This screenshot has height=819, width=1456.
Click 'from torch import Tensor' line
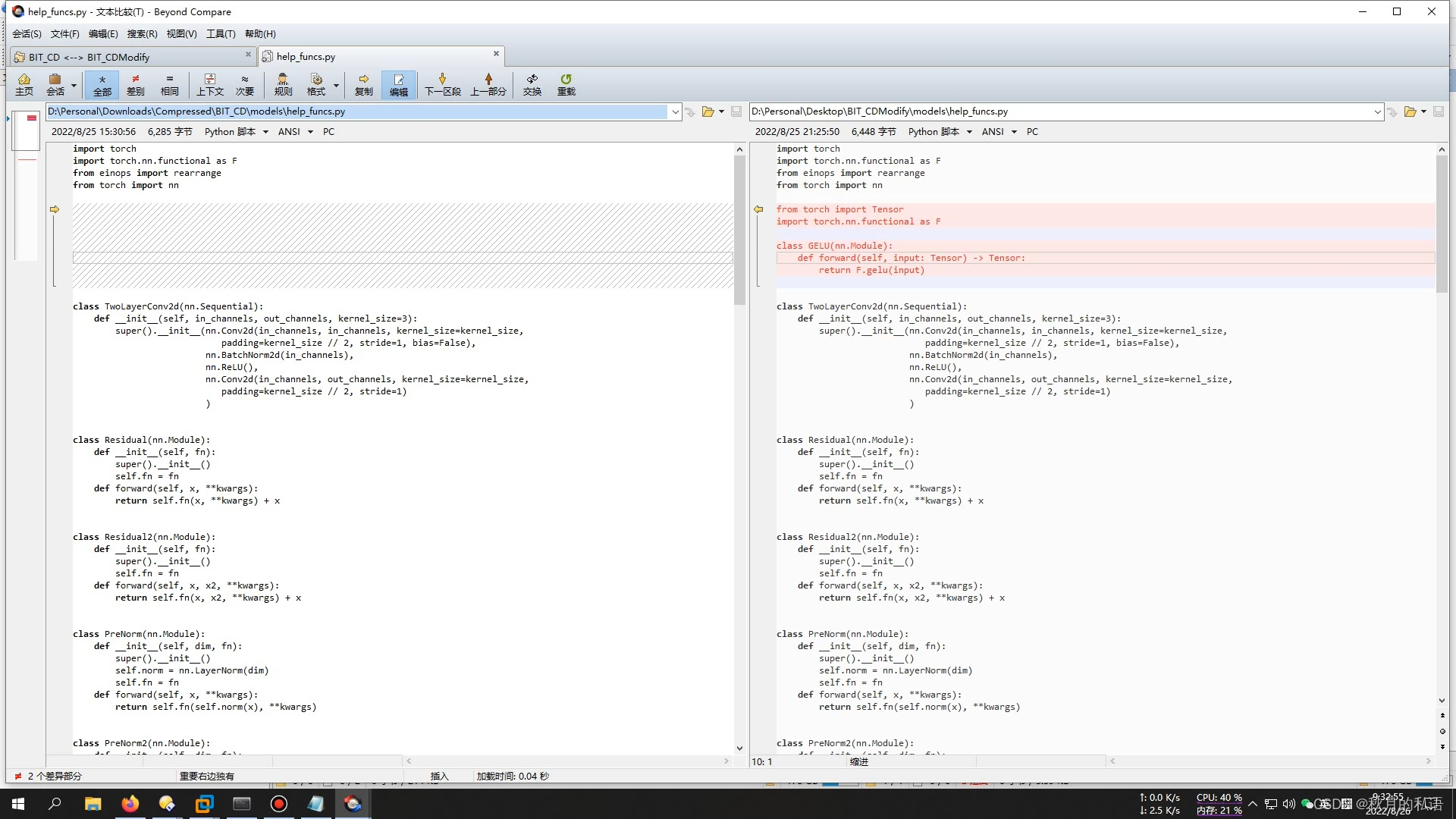point(839,209)
